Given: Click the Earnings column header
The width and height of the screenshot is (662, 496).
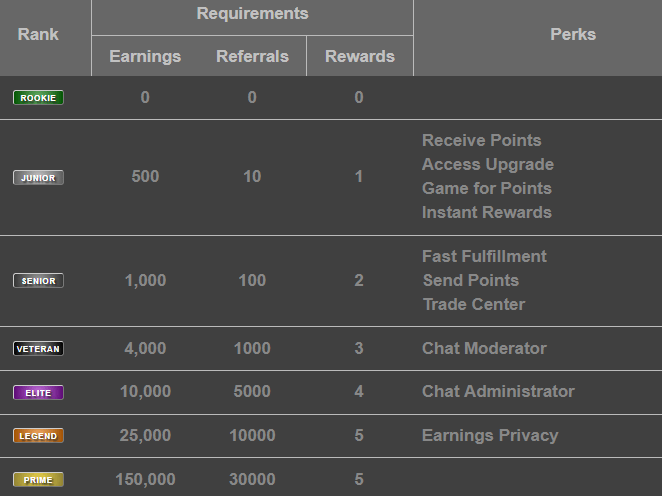Looking at the screenshot, I should (145, 56).
